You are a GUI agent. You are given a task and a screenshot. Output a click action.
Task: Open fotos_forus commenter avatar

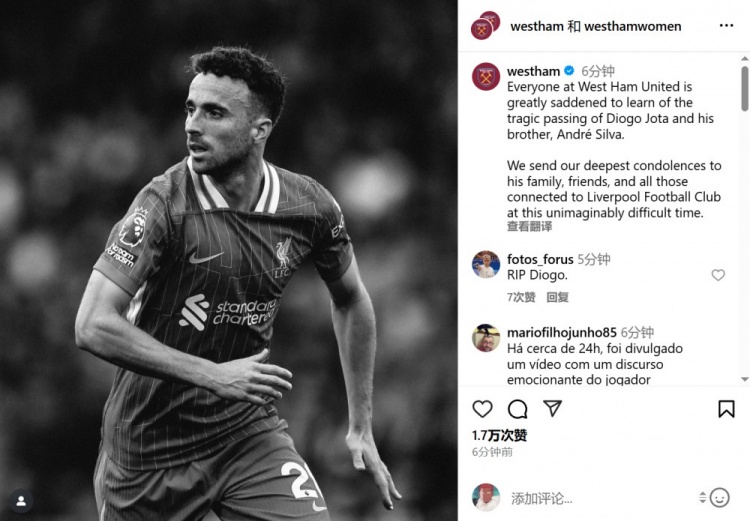(486, 264)
